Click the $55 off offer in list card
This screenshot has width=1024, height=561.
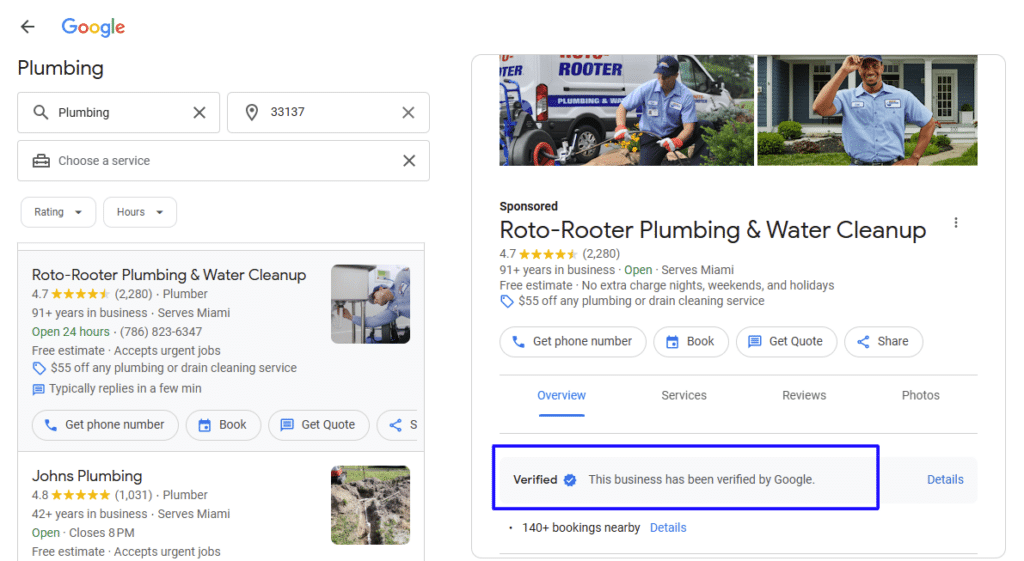(x=174, y=368)
